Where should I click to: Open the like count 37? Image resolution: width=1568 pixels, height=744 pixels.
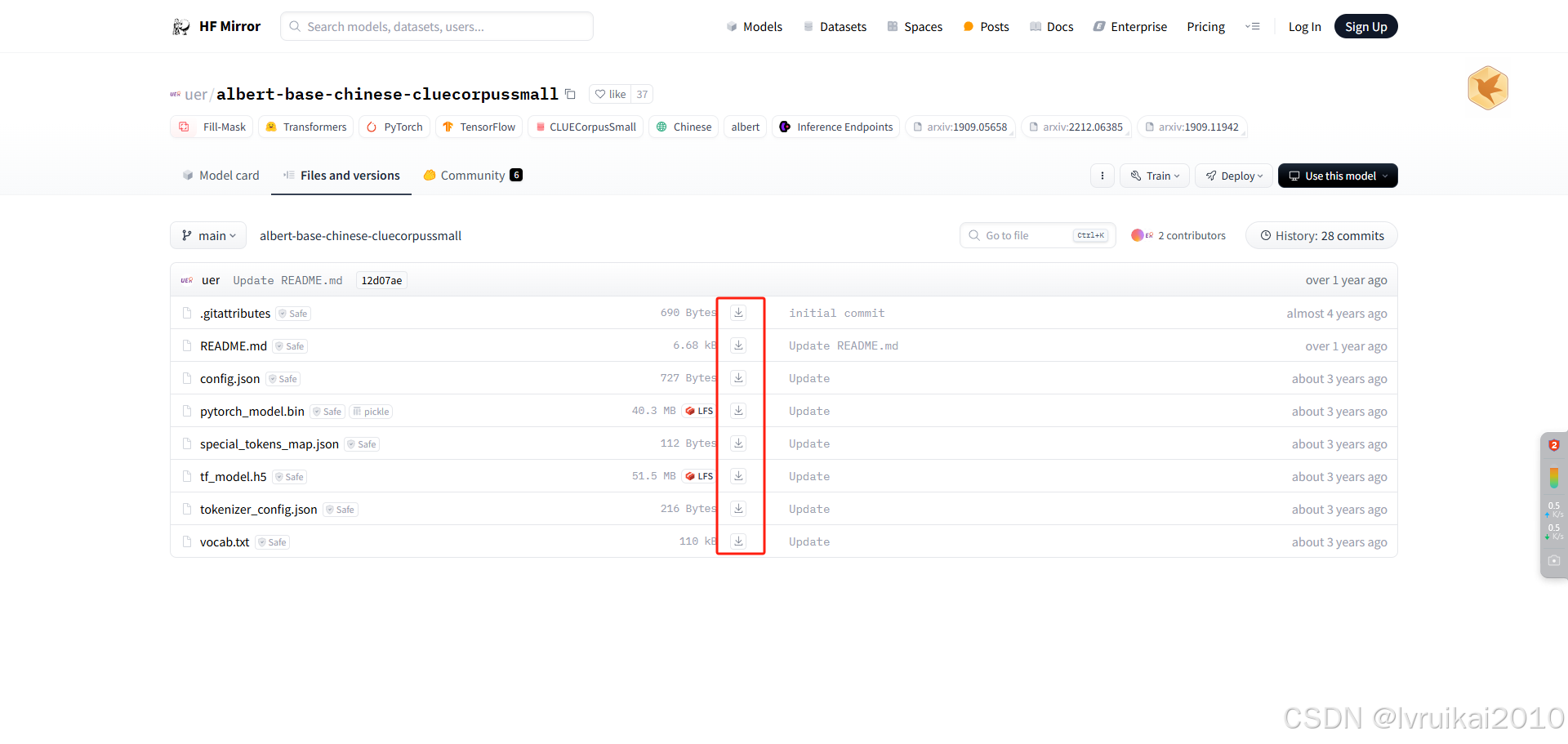pyautogui.click(x=642, y=94)
